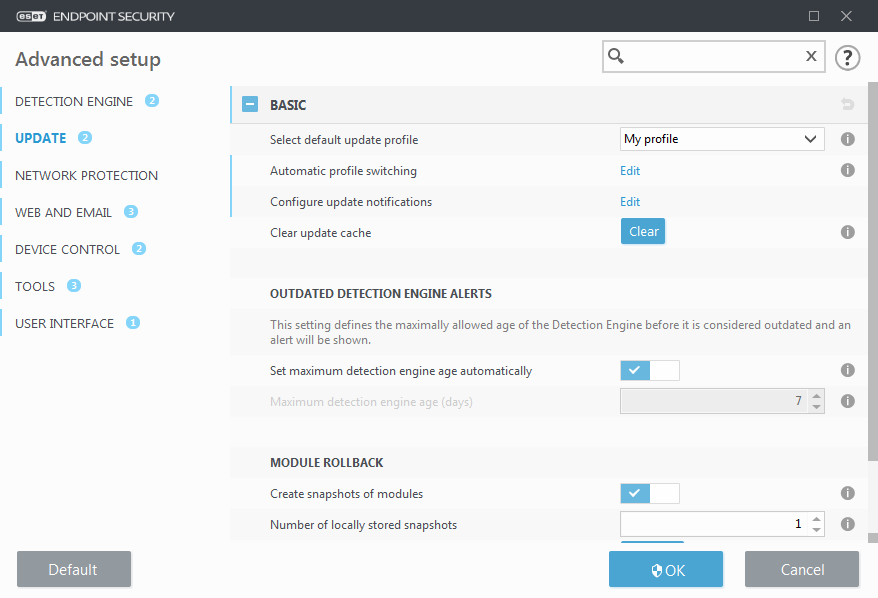Image resolution: width=878 pixels, height=598 pixels.
Task: Open help with the question mark icon
Action: pyautogui.click(x=847, y=58)
